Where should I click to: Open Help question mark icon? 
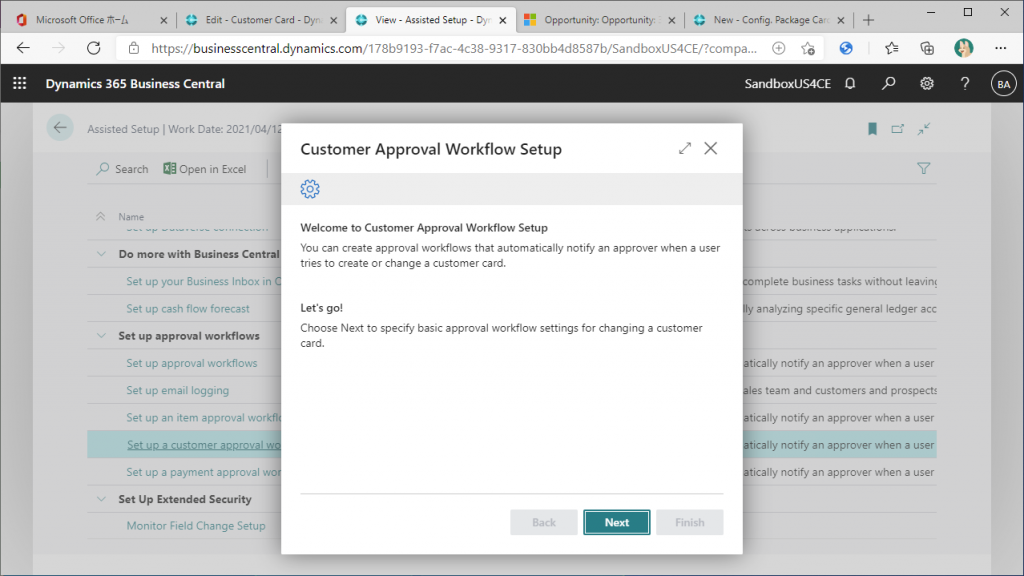point(965,84)
